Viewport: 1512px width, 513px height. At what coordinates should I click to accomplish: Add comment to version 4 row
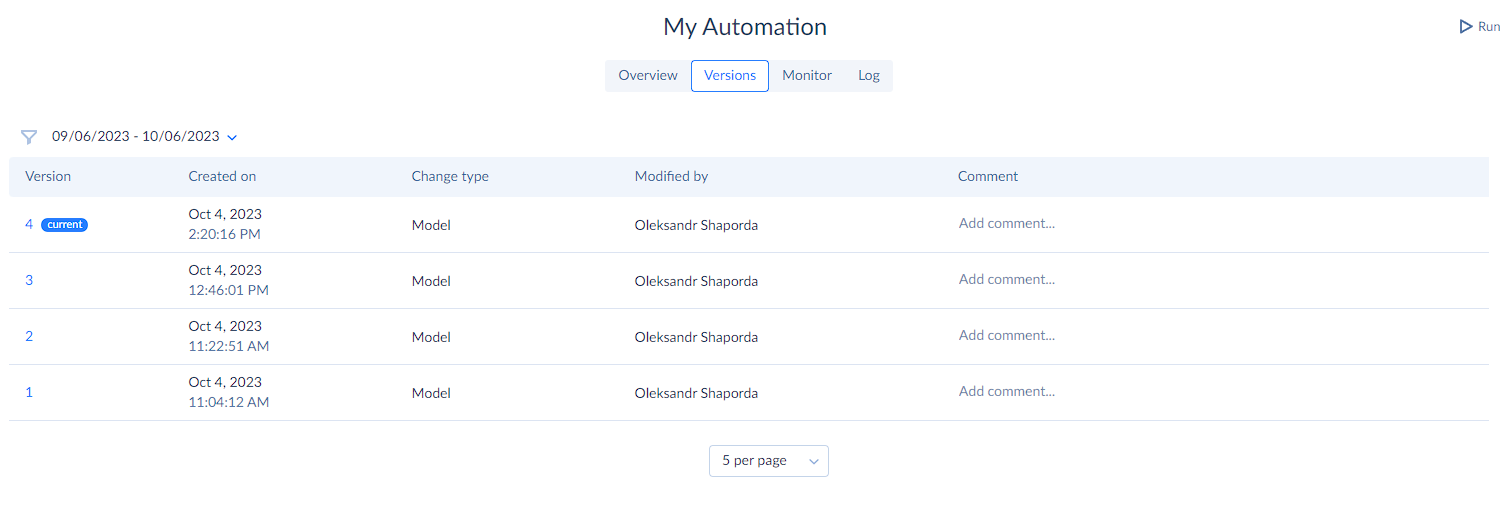click(x=1007, y=224)
